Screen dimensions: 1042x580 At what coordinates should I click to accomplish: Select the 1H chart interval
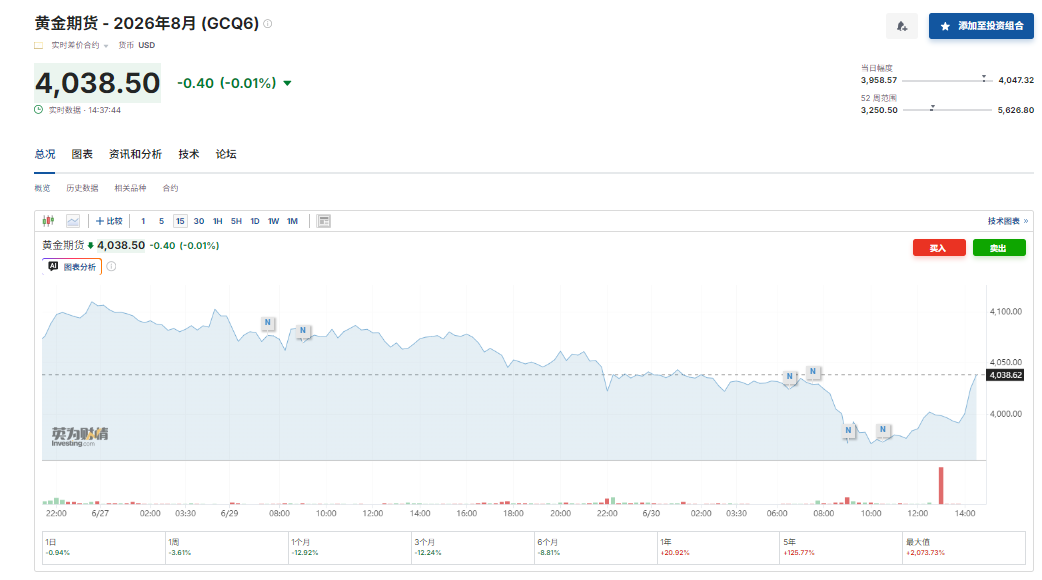click(x=217, y=221)
